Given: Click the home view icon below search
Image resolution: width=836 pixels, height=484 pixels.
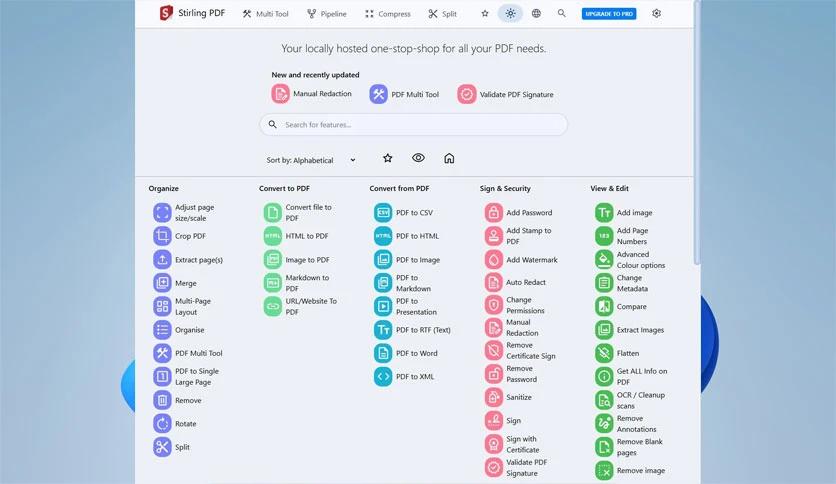Looking at the screenshot, I should pos(449,158).
